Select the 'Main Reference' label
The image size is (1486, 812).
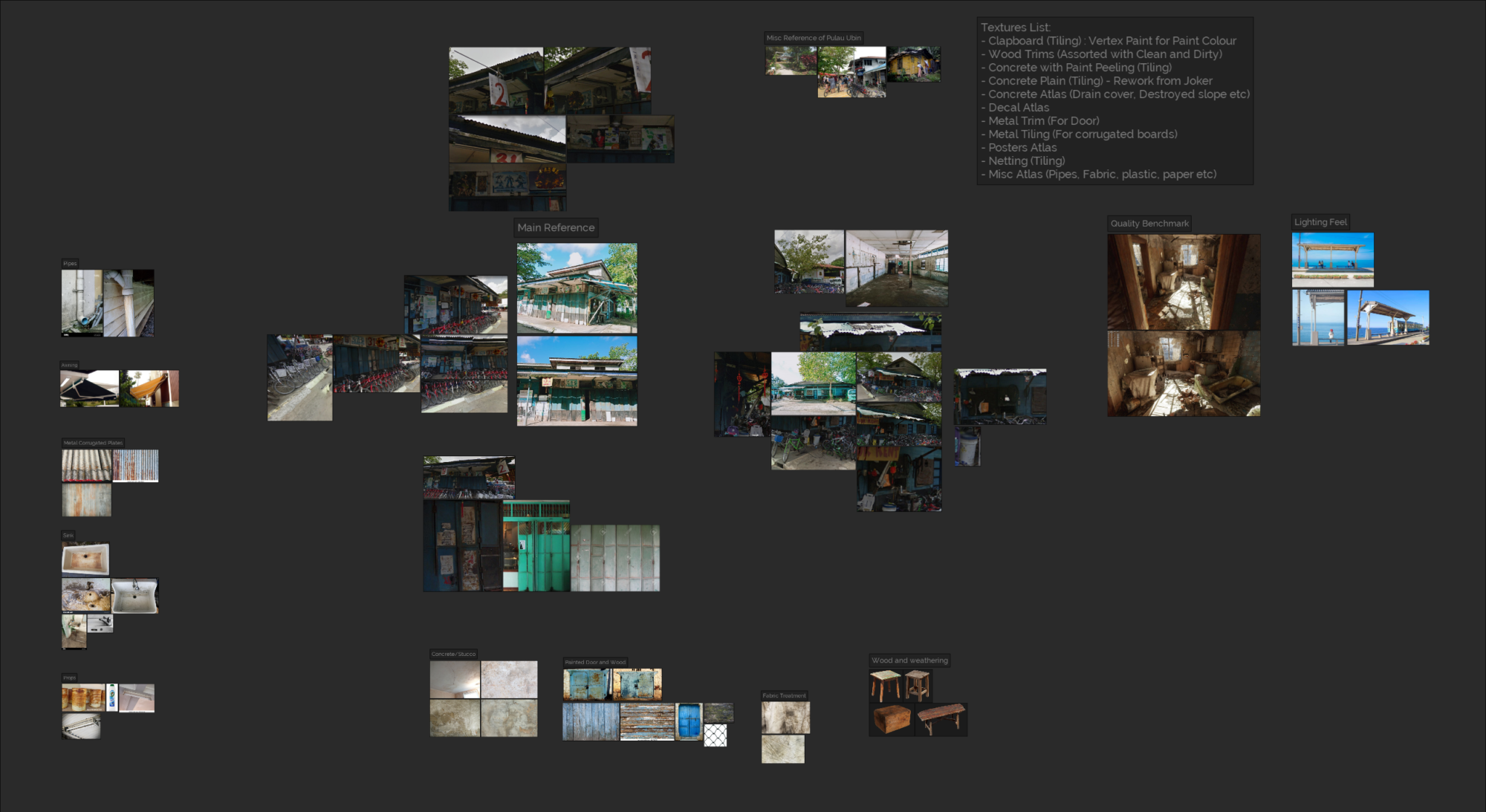[x=556, y=227]
